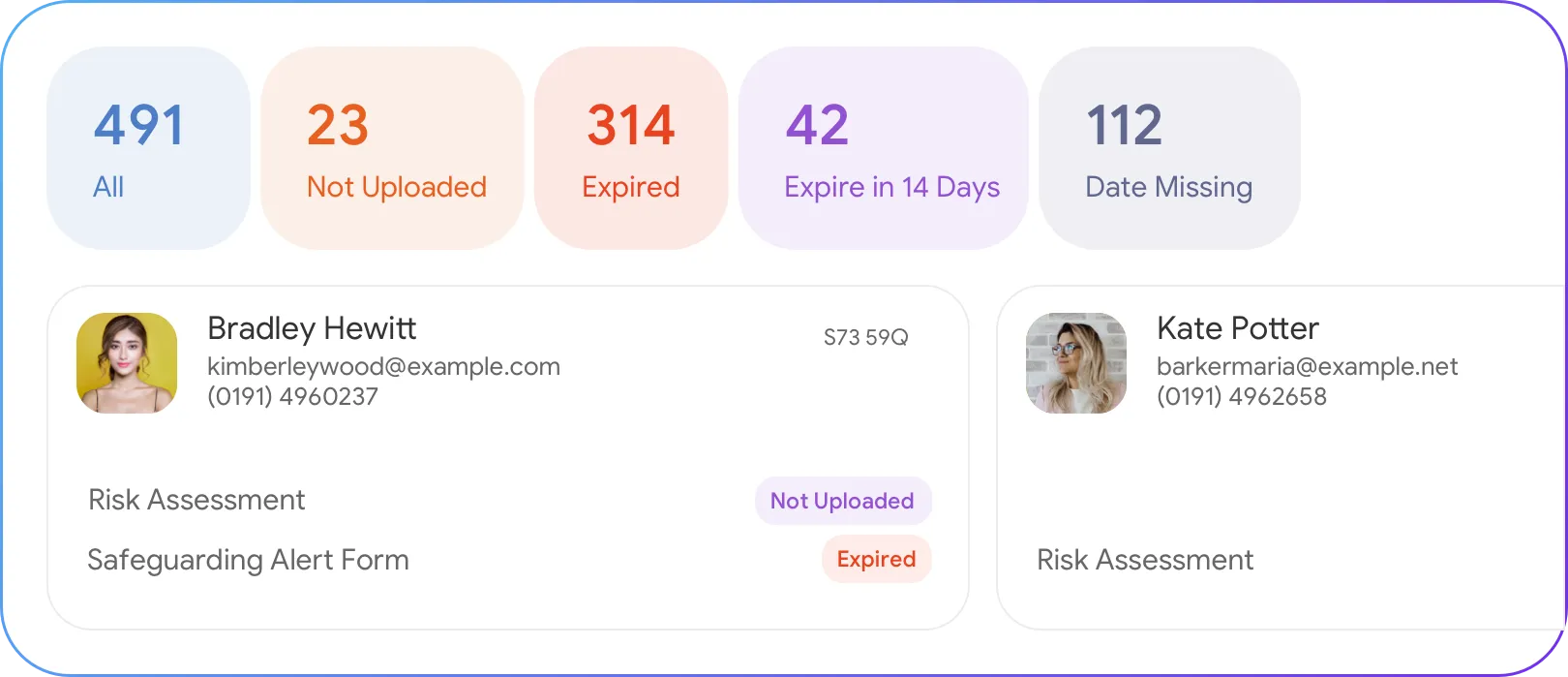Open Bradley Hewitt's Risk Assessment document row
The image size is (1568, 677).
(x=196, y=500)
